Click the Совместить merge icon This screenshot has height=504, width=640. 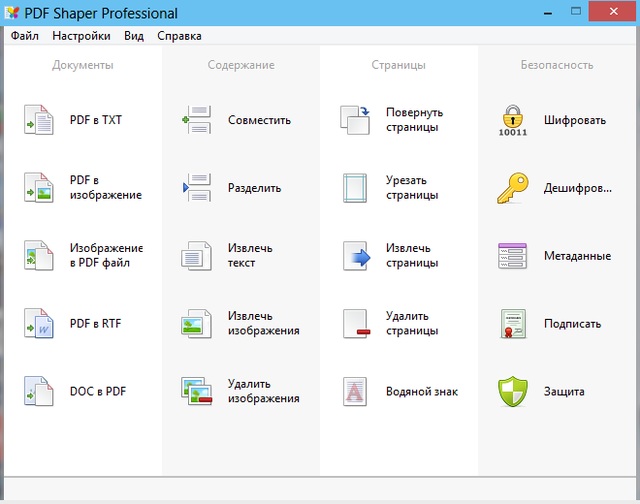tap(197, 120)
